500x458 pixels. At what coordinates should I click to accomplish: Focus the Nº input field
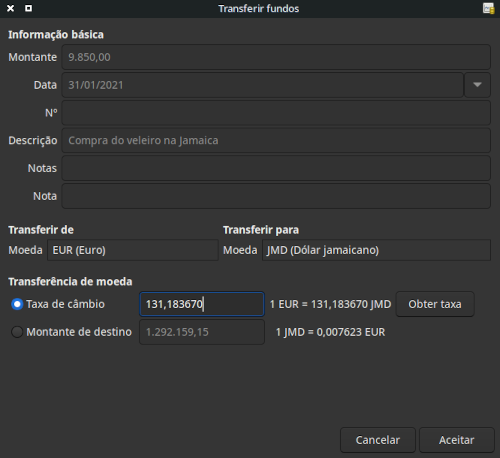pyautogui.click(x=276, y=113)
